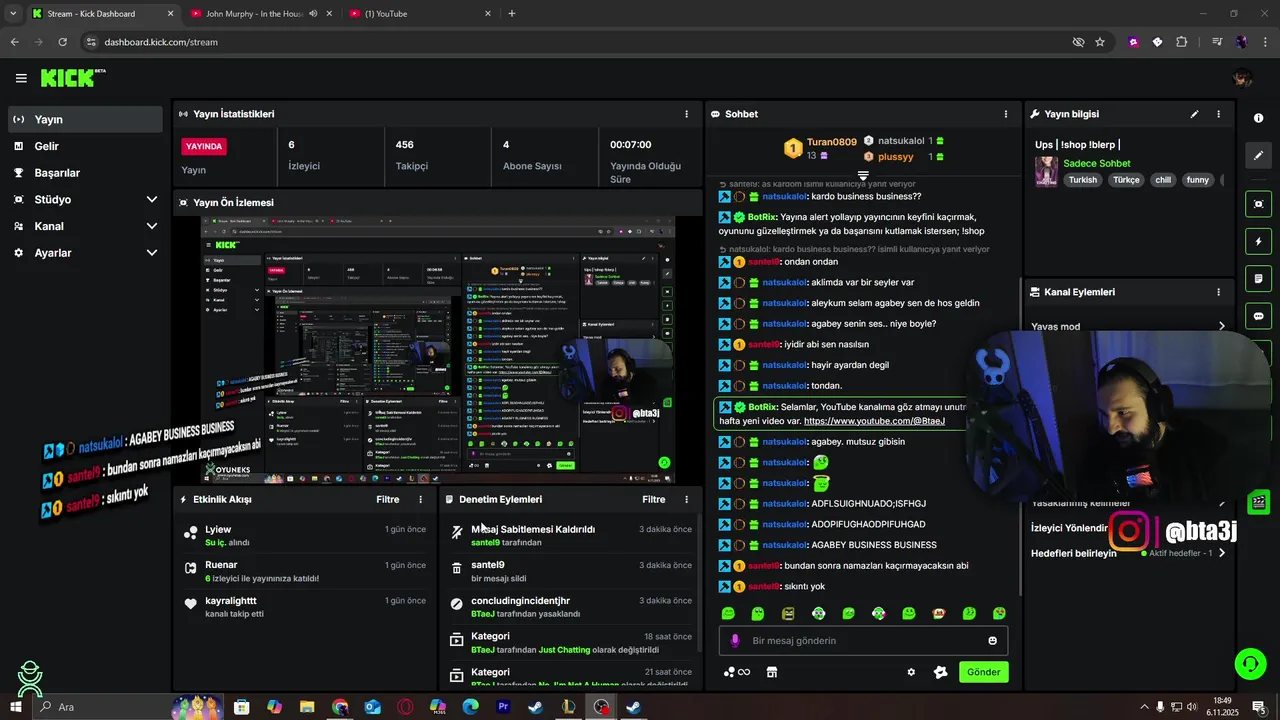Click the chat bubble icon in the right rail

tap(1258, 316)
